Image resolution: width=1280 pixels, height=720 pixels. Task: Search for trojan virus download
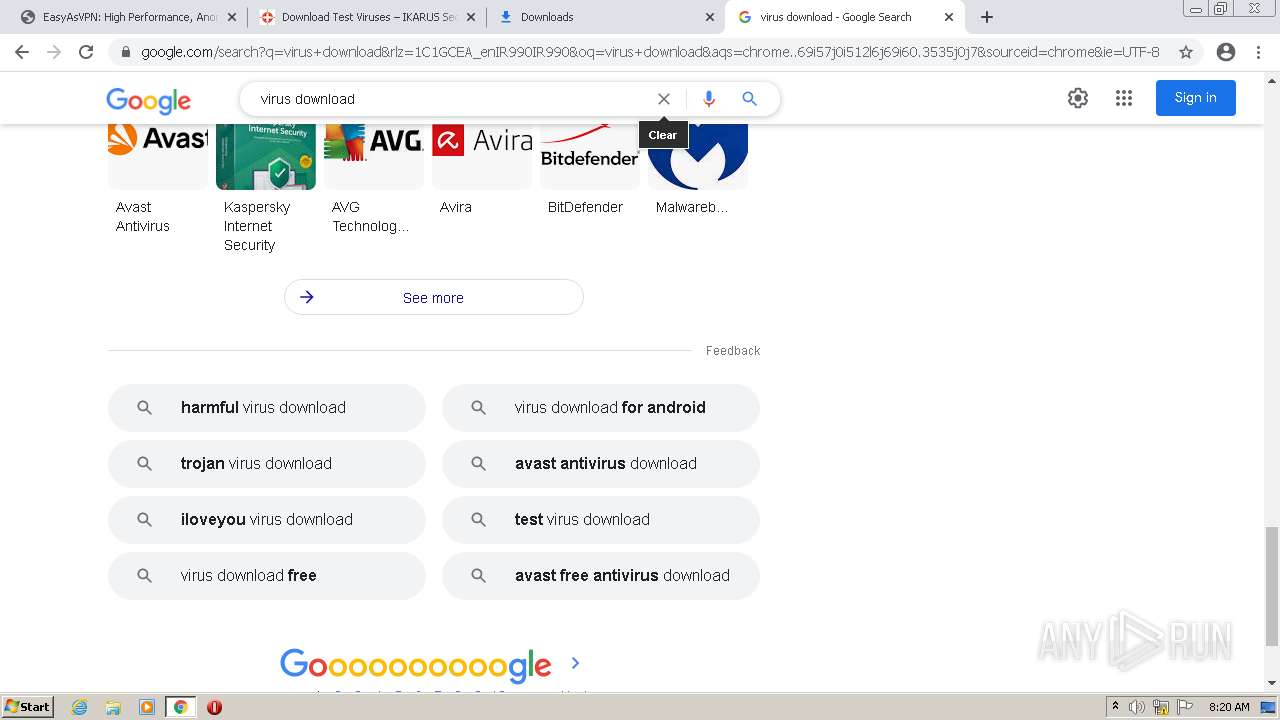tap(267, 464)
